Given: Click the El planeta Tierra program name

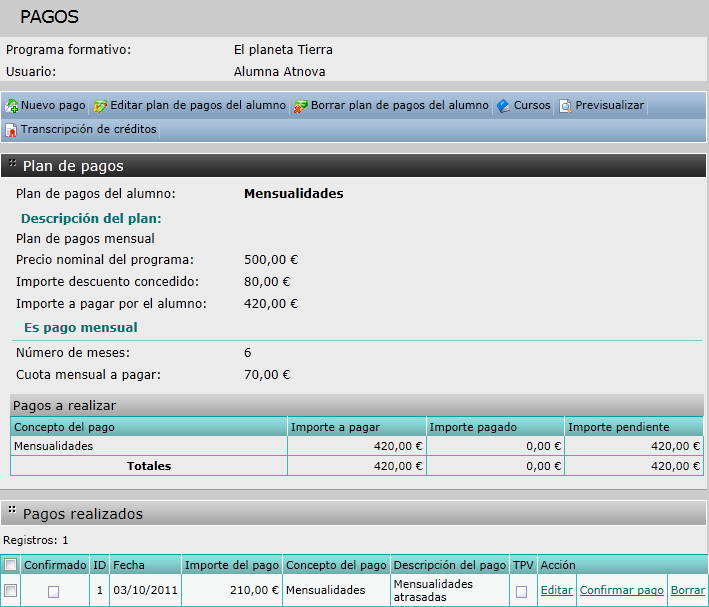Looking at the screenshot, I should point(283,49).
